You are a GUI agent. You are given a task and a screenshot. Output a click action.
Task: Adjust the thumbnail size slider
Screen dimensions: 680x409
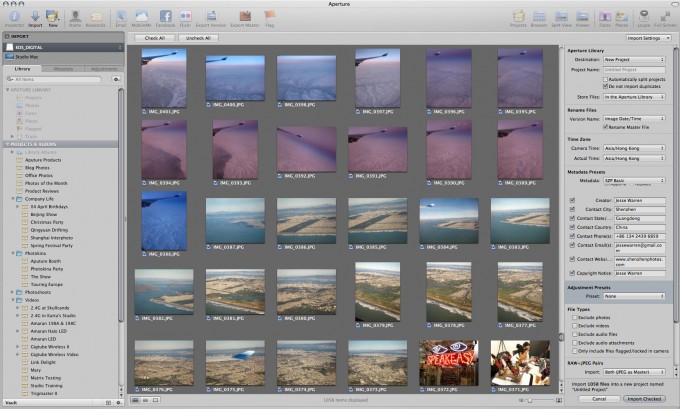click(x=530, y=400)
